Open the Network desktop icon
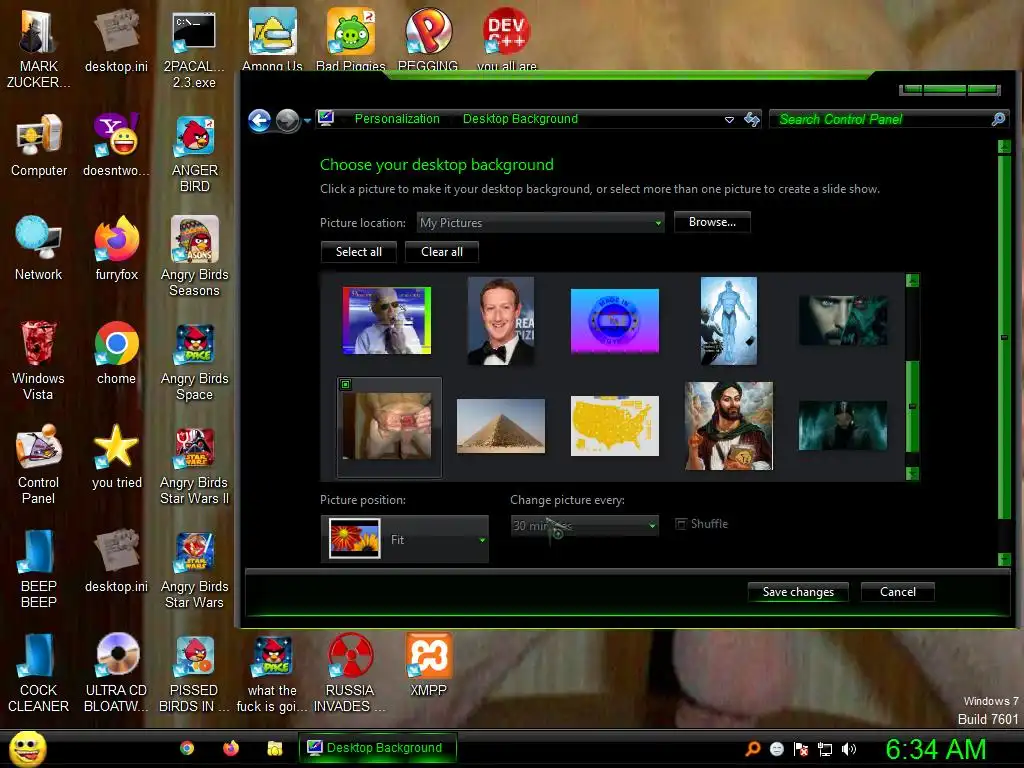1024x768 pixels. 39,249
